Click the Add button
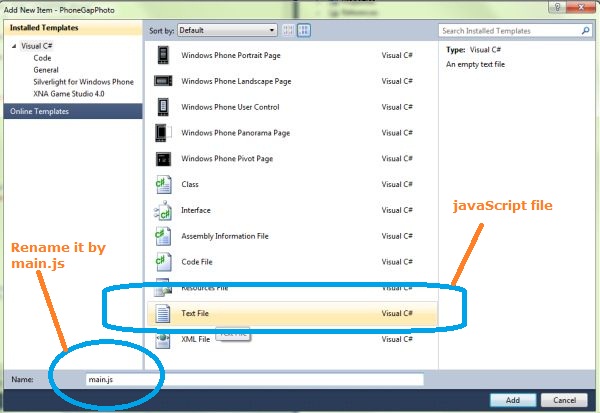 tap(513, 400)
